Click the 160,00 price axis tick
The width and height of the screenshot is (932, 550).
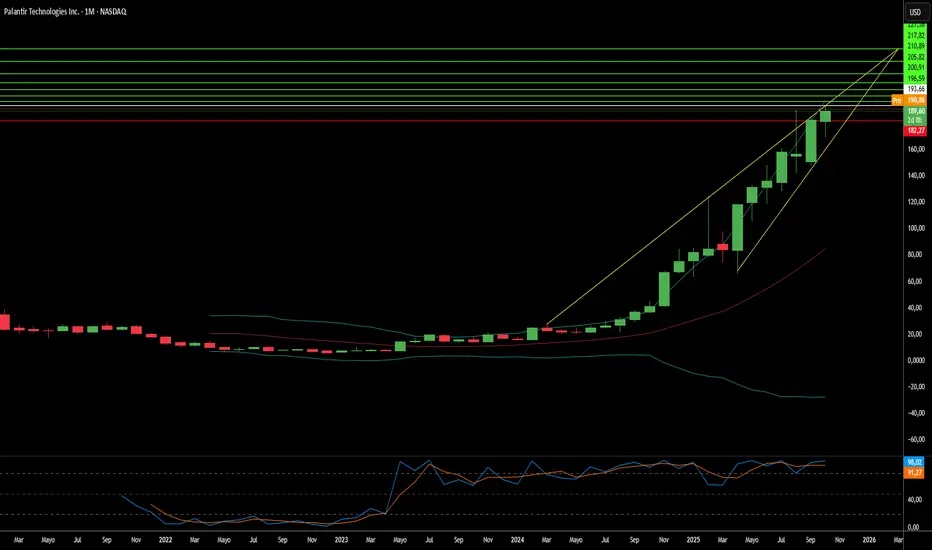tap(916, 149)
